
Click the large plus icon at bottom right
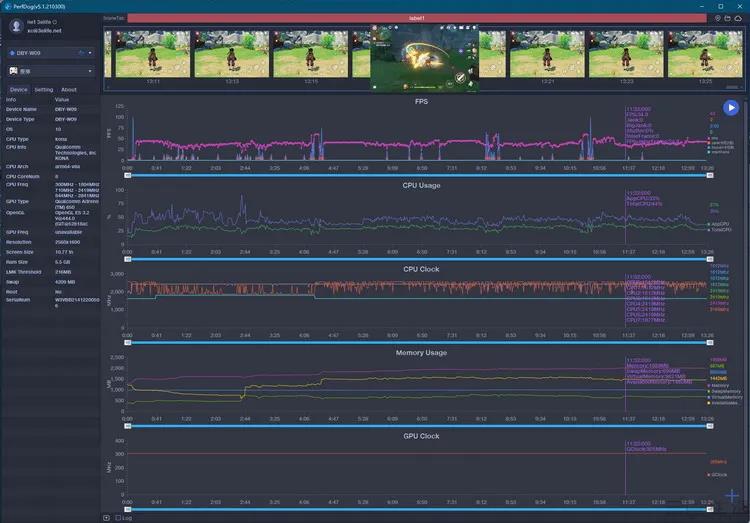pyautogui.click(x=732, y=496)
